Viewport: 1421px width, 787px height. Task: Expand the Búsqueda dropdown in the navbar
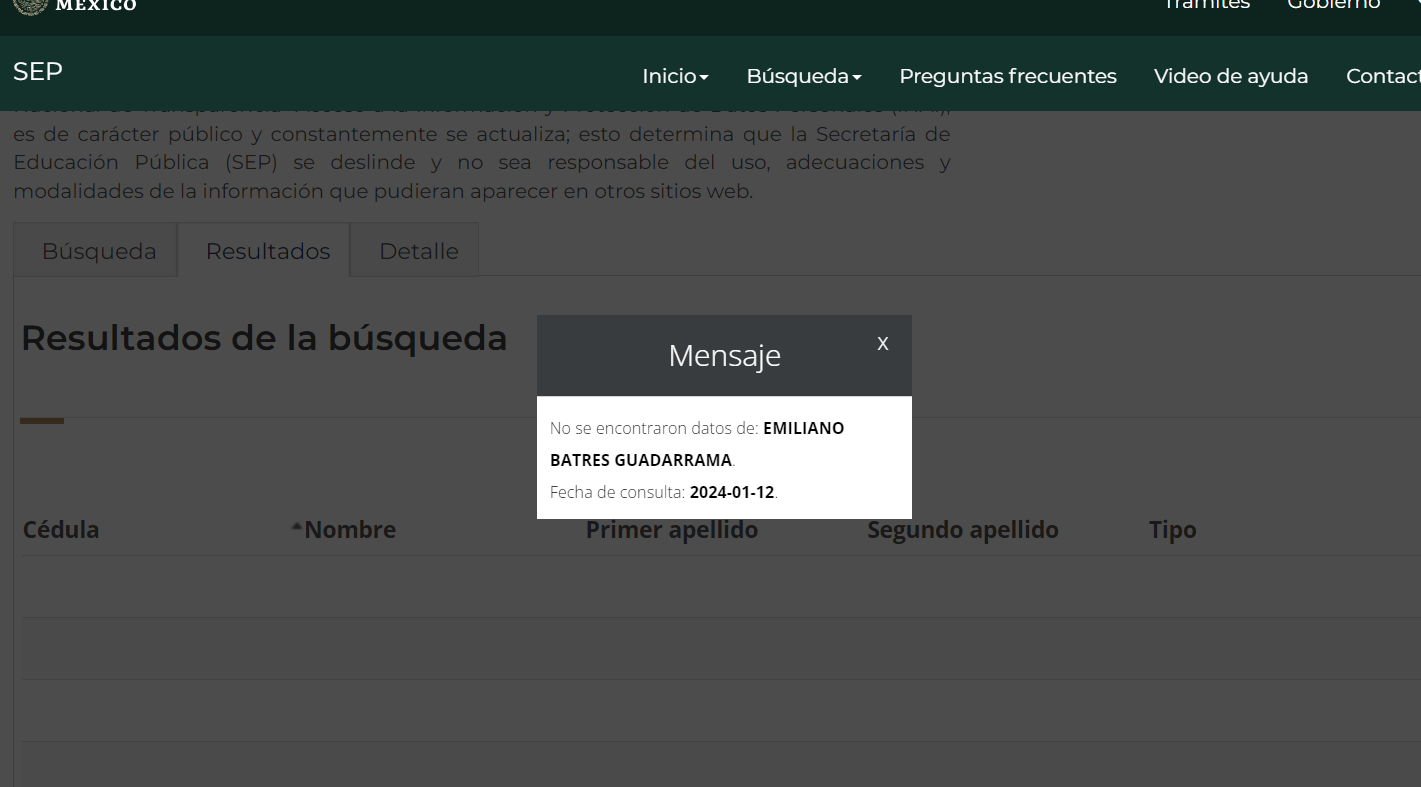click(803, 77)
